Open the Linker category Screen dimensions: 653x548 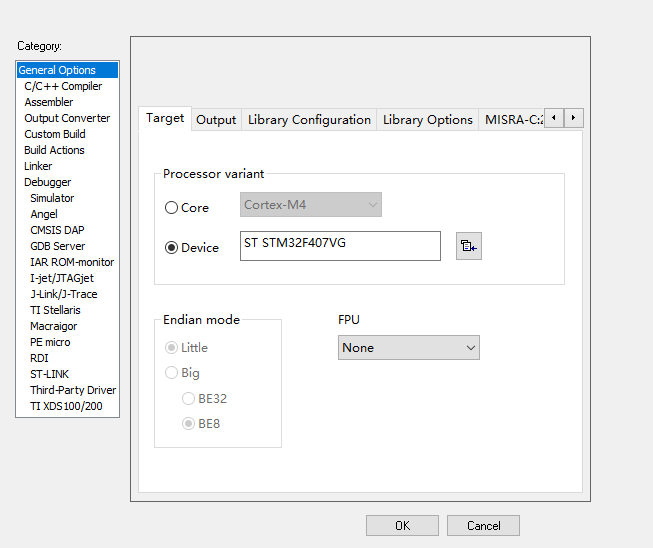pos(38,166)
